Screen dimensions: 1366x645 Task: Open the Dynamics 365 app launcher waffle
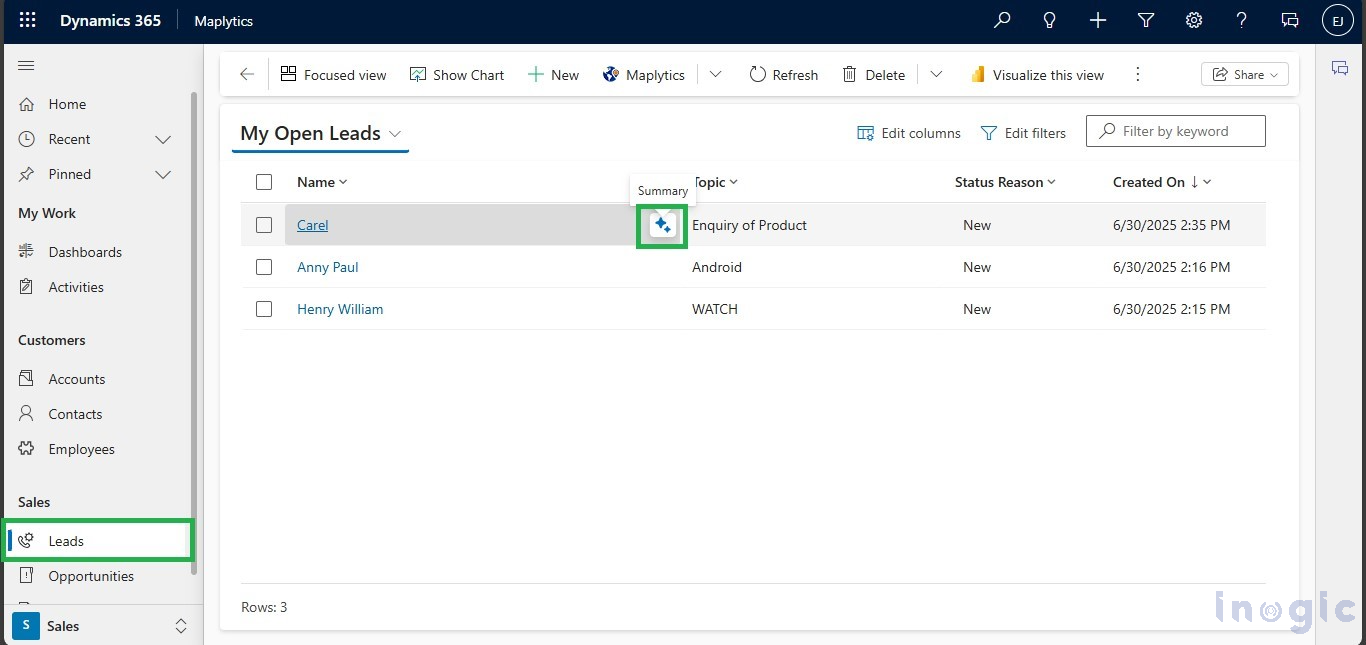28,20
